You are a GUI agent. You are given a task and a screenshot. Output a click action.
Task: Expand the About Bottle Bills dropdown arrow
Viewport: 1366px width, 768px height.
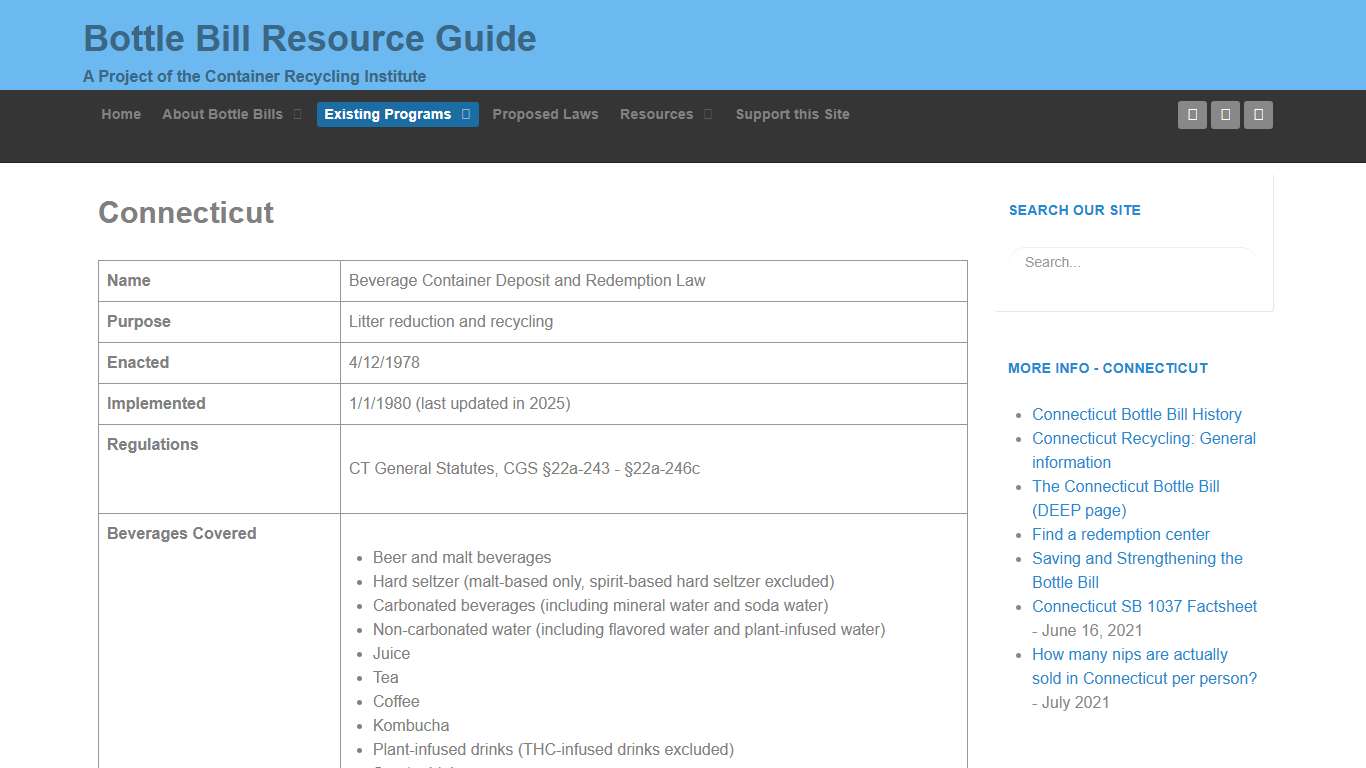(x=297, y=114)
